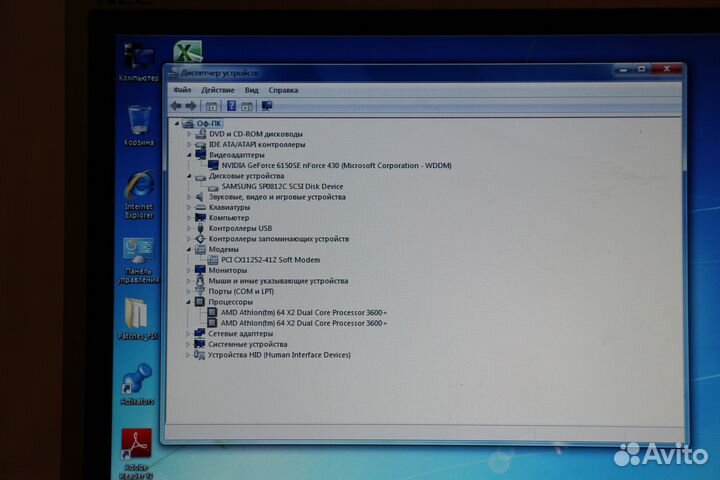720x480 pixels.
Task: Collapse the Дисковые устройства branch
Action: point(189,176)
